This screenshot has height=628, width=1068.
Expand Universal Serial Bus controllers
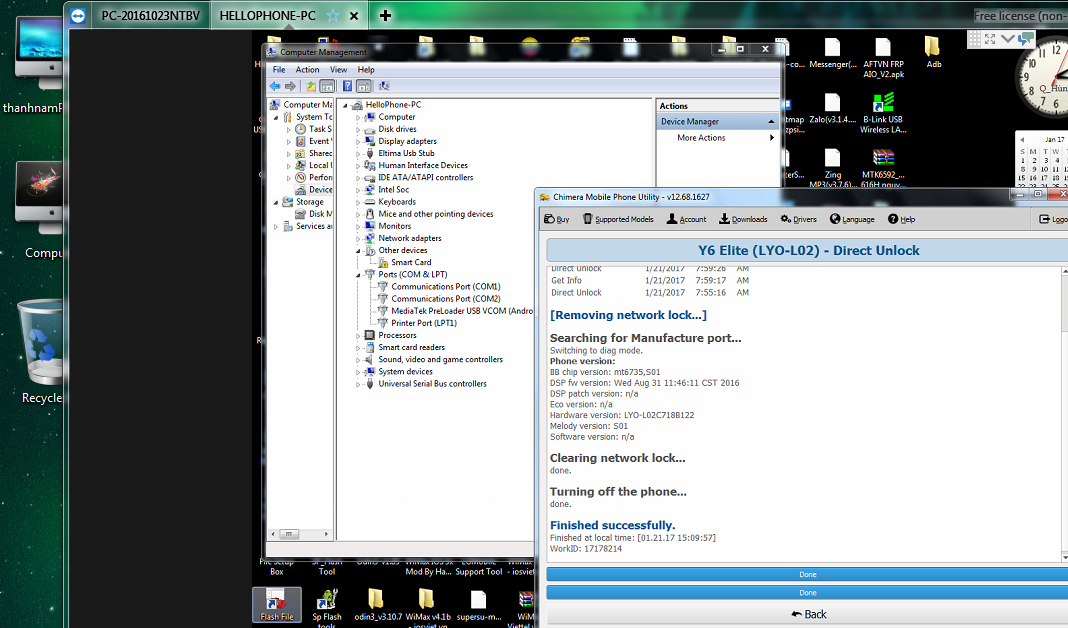coord(358,384)
